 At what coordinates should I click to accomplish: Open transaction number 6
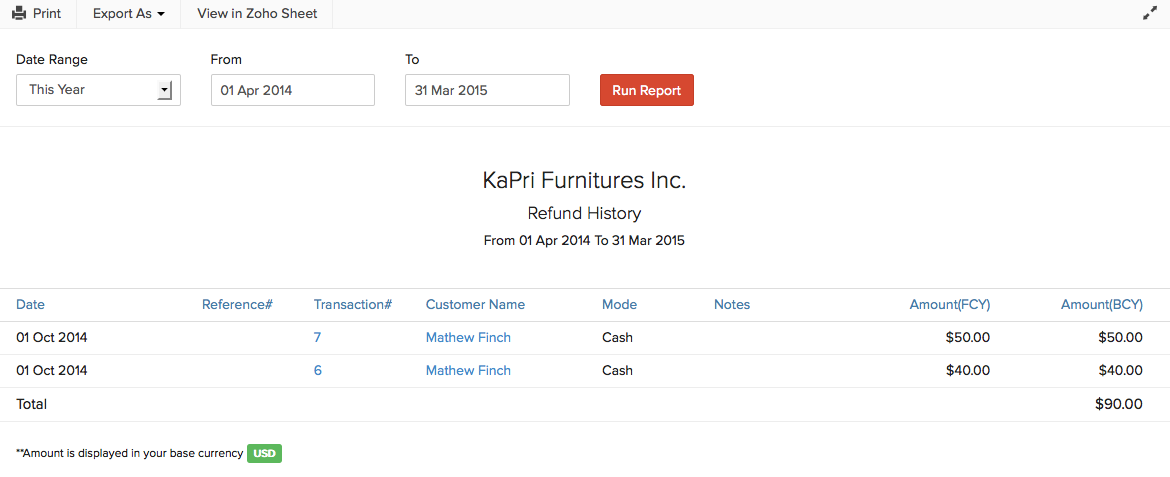pos(317,371)
